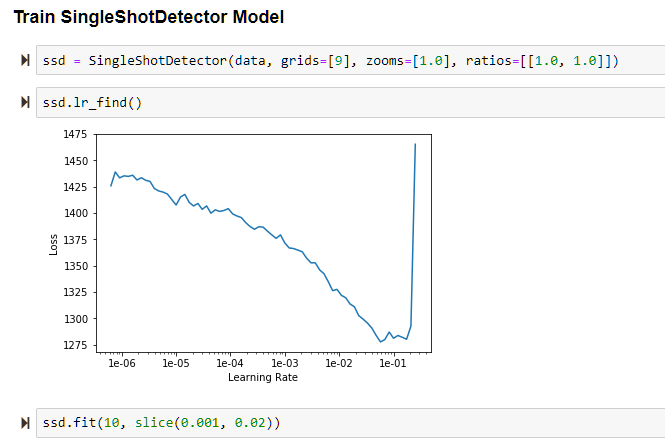Click the 1475 loss tick label
The image size is (665, 448).
(x=75, y=134)
